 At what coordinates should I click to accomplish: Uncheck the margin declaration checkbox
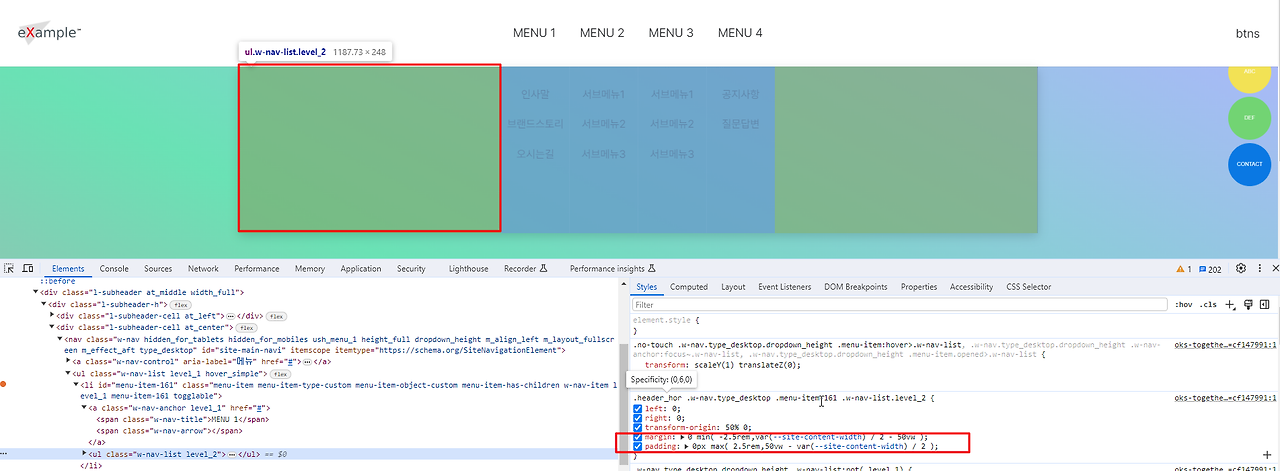coord(638,437)
